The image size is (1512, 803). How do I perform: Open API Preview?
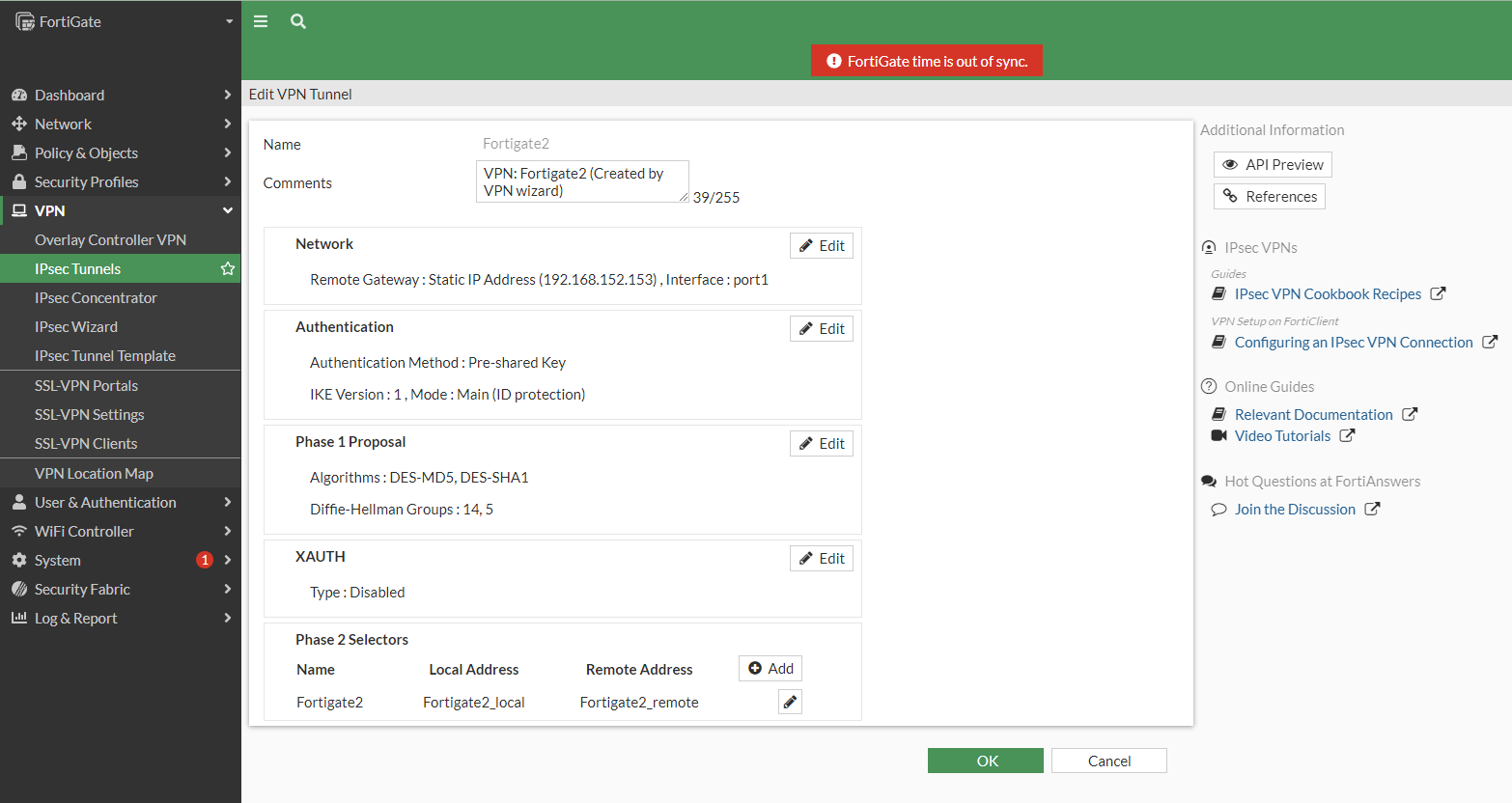[x=1273, y=164]
